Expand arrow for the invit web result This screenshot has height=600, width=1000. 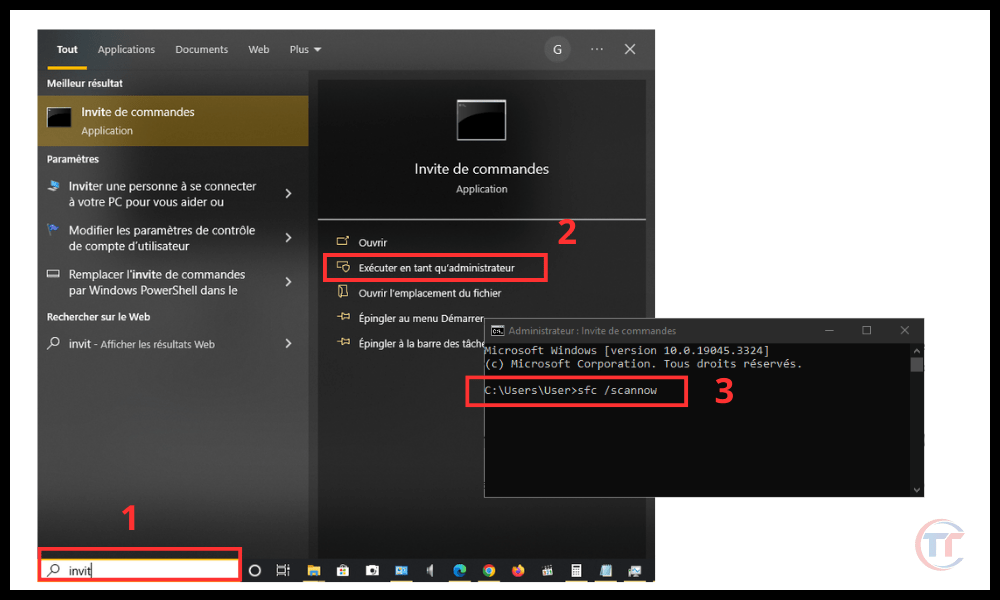pos(289,344)
